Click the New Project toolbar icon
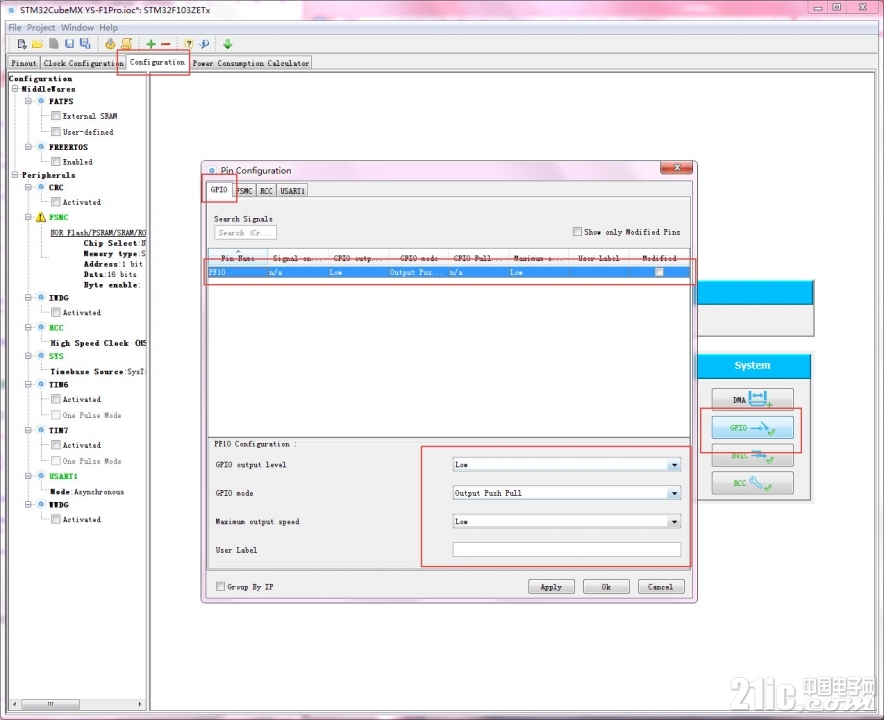Image resolution: width=884 pixels, height=720 pixels. click(x=21, y=44)
